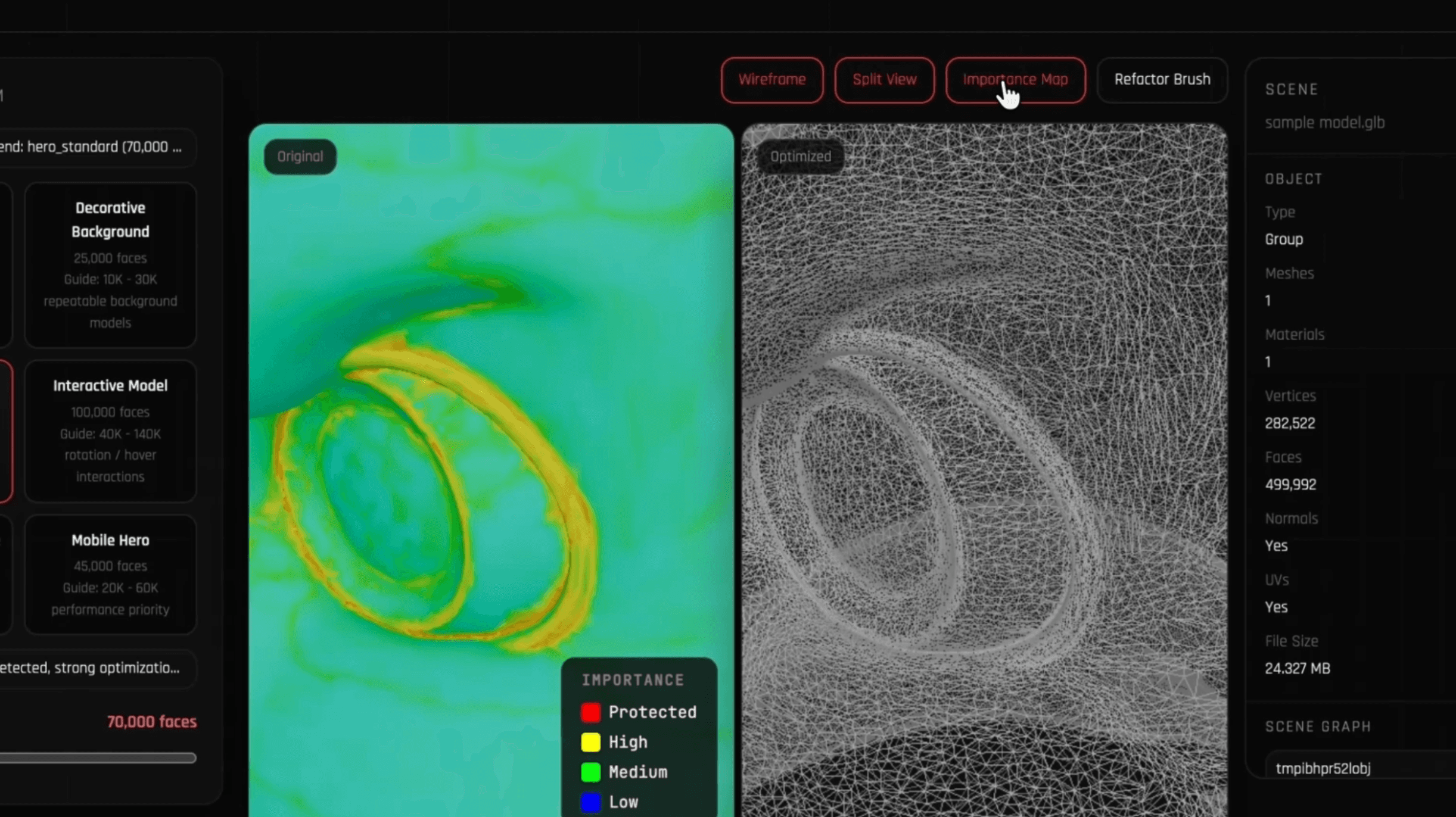Toggle the Split View button
This screenshot has width=1456, height=817.
pos(884,80)
